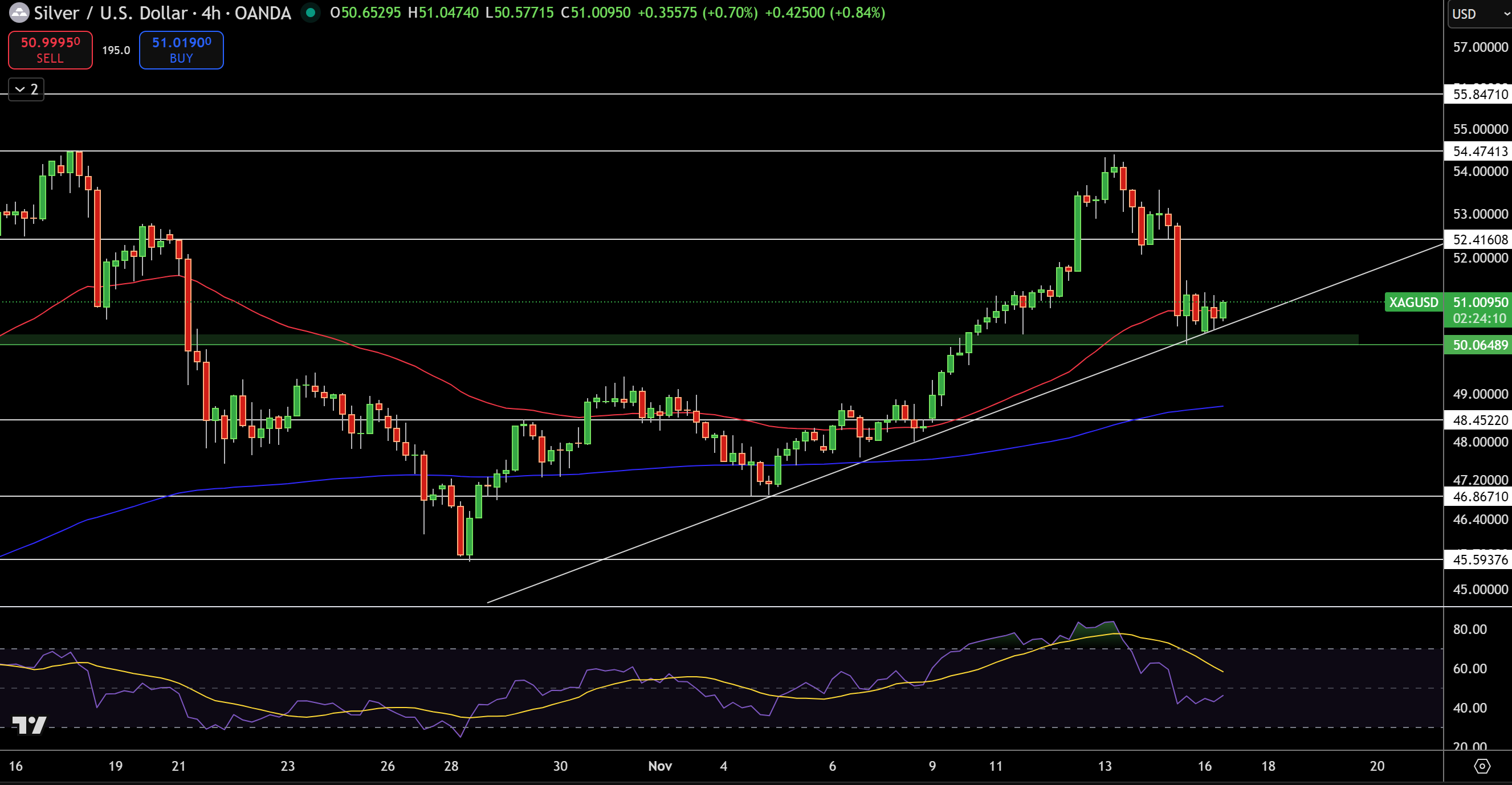Screen dimensions: 1512x785
Task: Click the 'Nov' label on the time axis
Action: [x=660, y=766]
